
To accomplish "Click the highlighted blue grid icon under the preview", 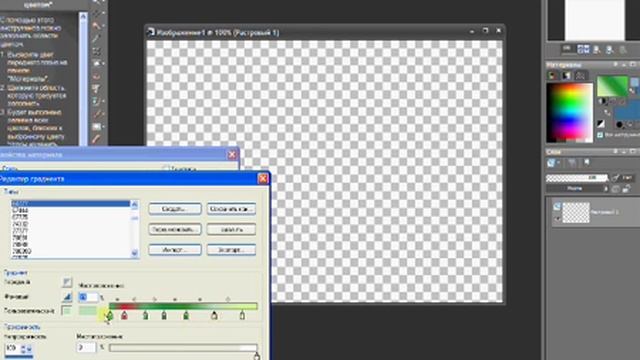I will [583, 49].
